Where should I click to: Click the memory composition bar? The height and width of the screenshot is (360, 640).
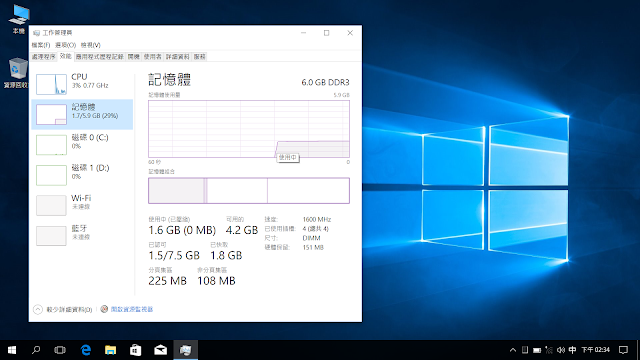[x=249, y=191]
